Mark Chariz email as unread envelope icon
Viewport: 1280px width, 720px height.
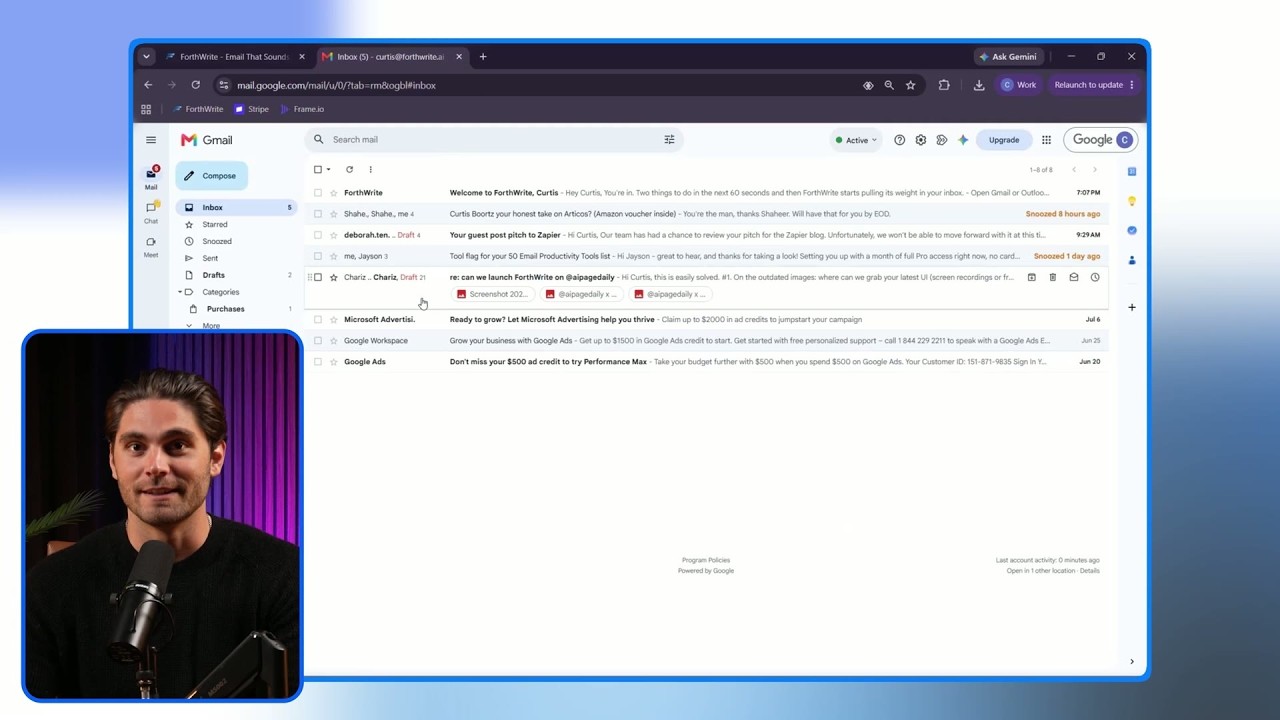[1073, 277]
